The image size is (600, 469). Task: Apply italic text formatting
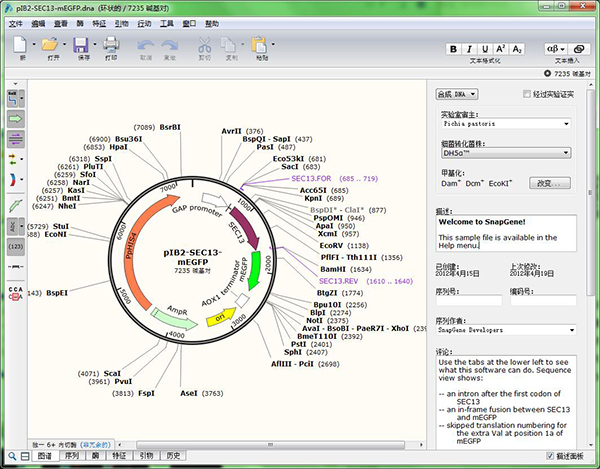point(469,49)
